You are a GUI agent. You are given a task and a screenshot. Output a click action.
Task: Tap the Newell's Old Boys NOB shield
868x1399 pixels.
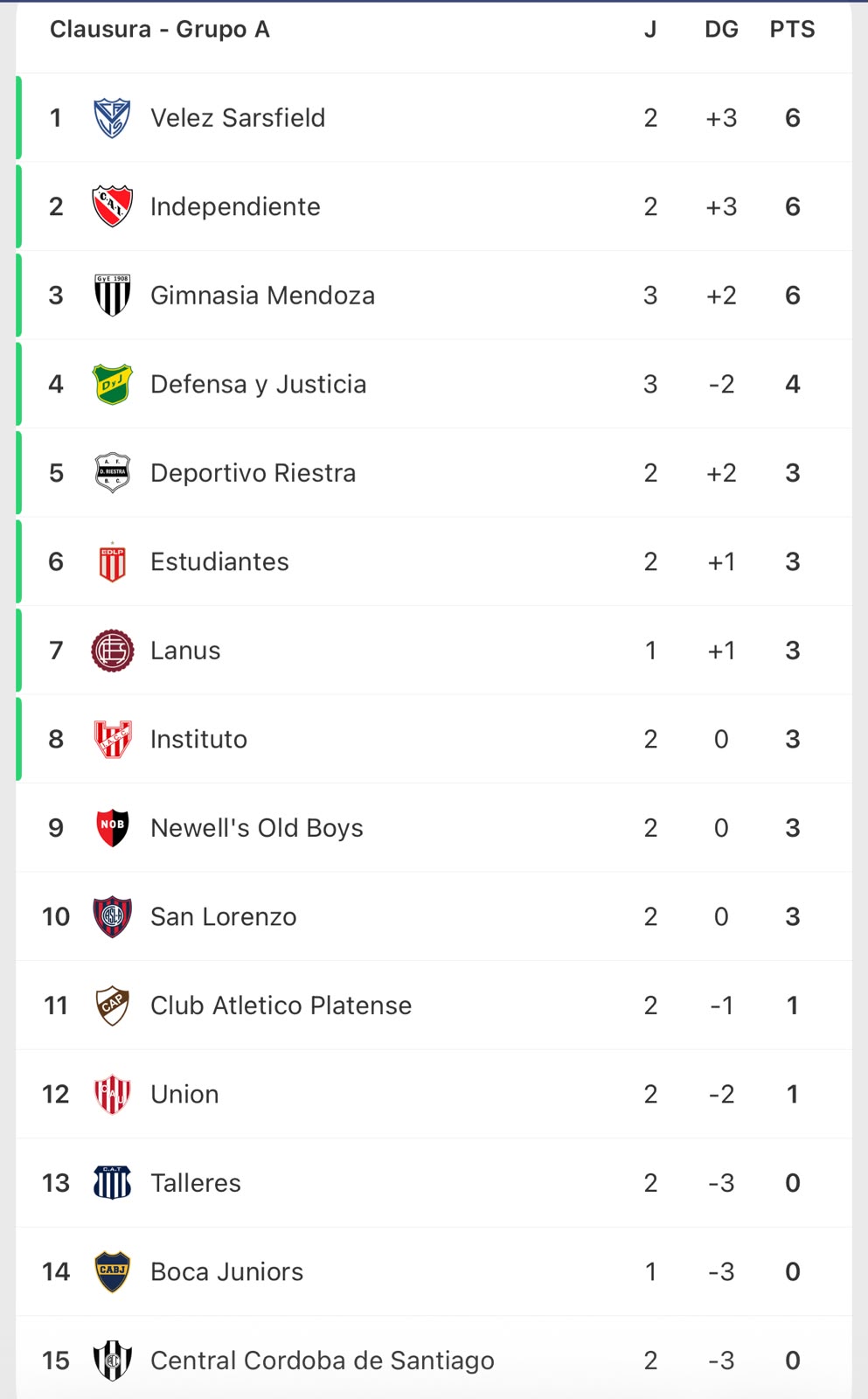[112, 828]
